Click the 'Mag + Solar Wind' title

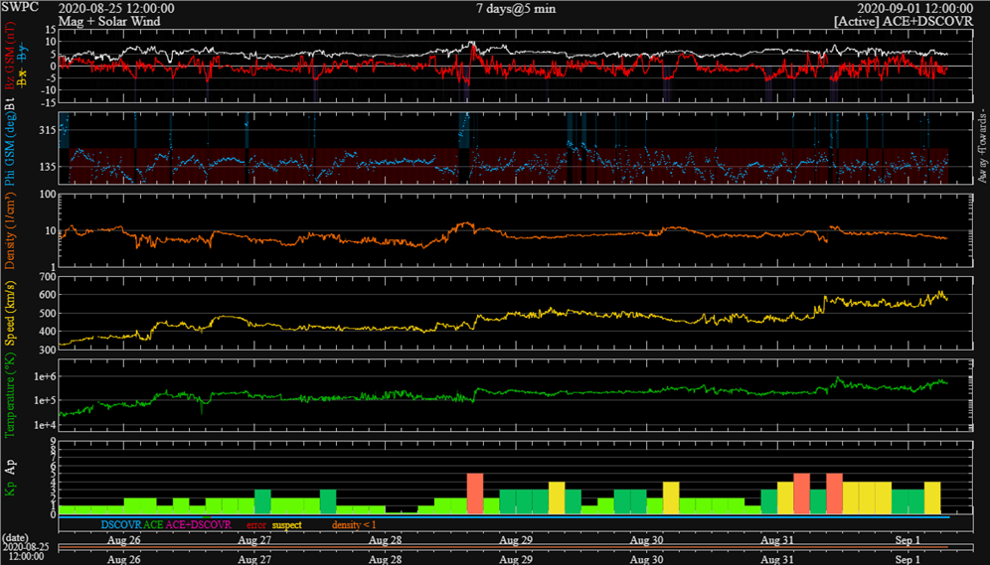pyautogui.click(x=109, y=21)
